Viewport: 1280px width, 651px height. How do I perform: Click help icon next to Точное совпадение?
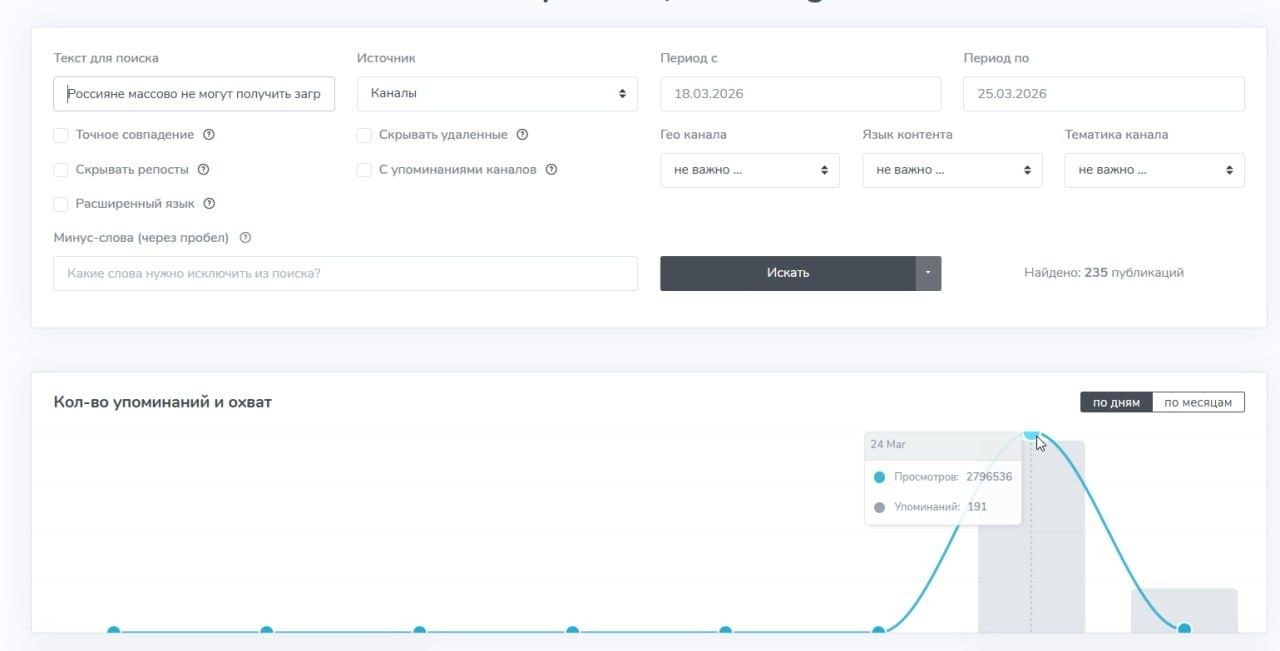(x=209, y=135)
